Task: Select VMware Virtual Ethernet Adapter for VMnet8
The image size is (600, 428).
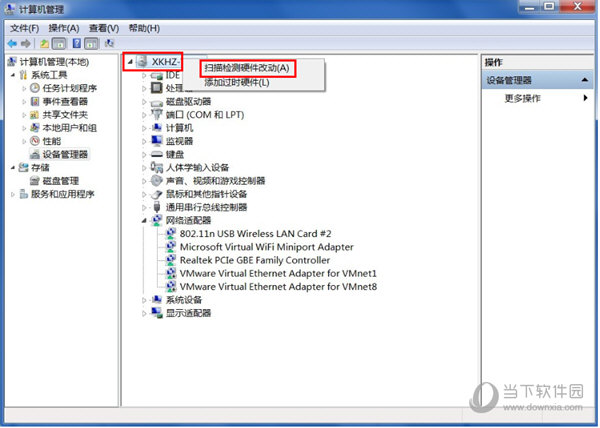Action: pyautogui.click(x=278, y=286)
